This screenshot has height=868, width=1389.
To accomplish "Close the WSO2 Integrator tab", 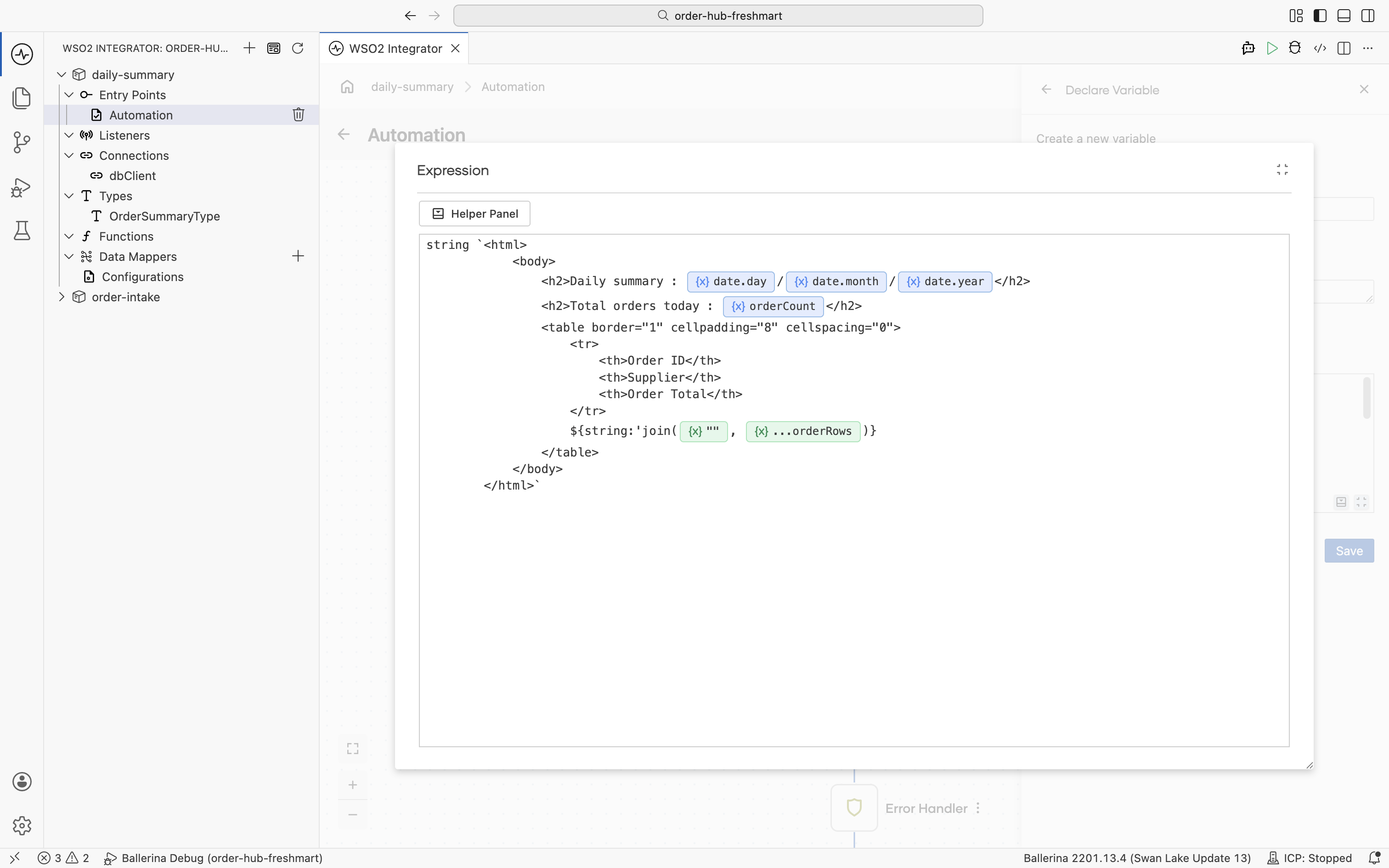I will (455, 48).
